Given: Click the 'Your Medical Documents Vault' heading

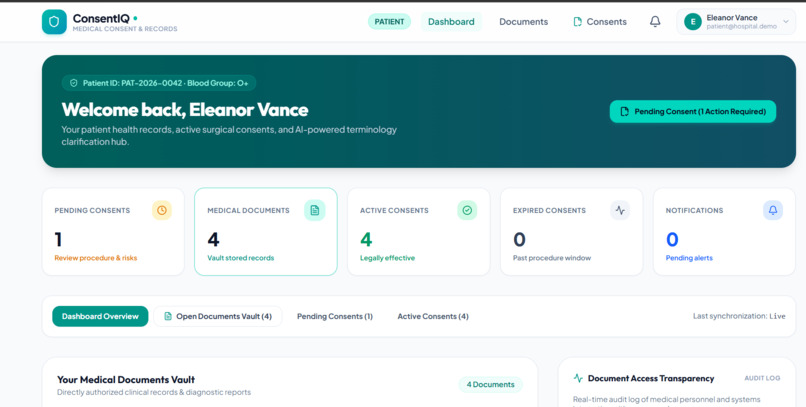Looking at the screenshot, I should [126, 380].
